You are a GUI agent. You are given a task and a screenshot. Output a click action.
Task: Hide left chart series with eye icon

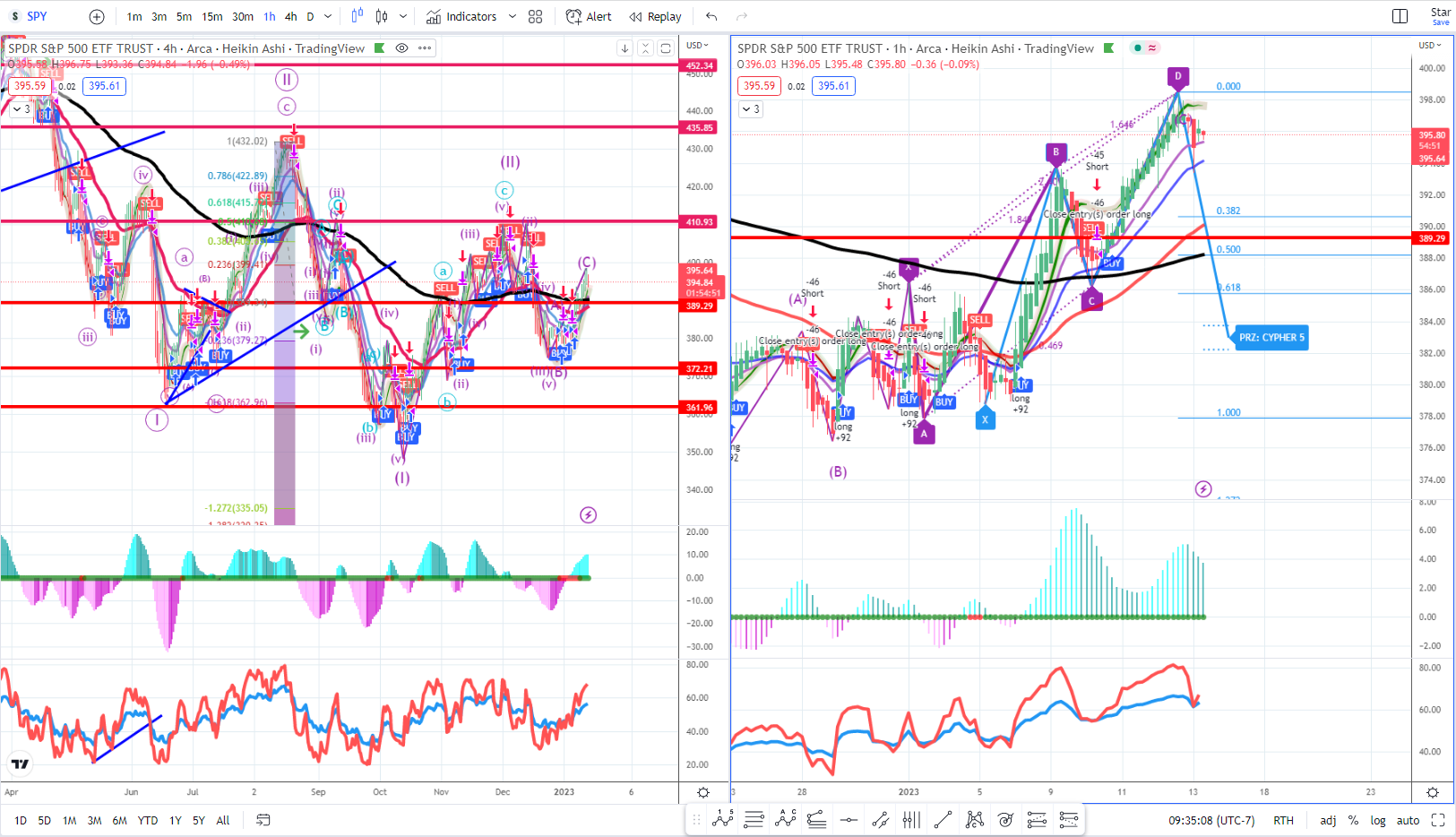pyautogui.click(x=402, y=48)
